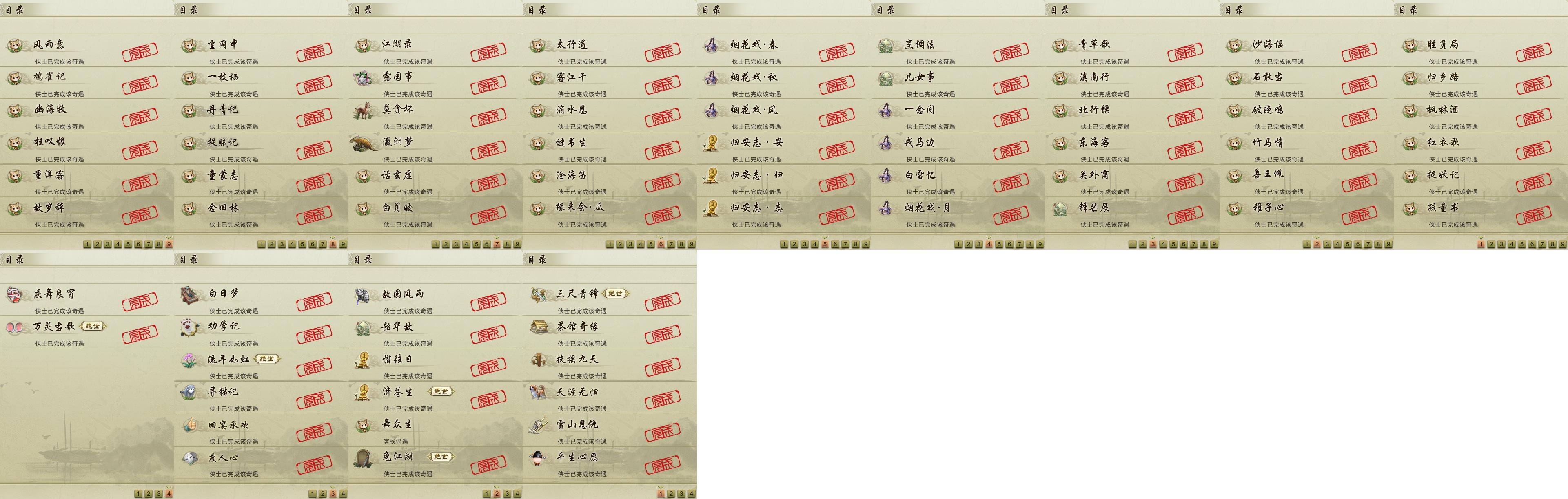
Task: Click the 绝世 badge next to 三尺青锋
Action: click(x=615, y=294)
